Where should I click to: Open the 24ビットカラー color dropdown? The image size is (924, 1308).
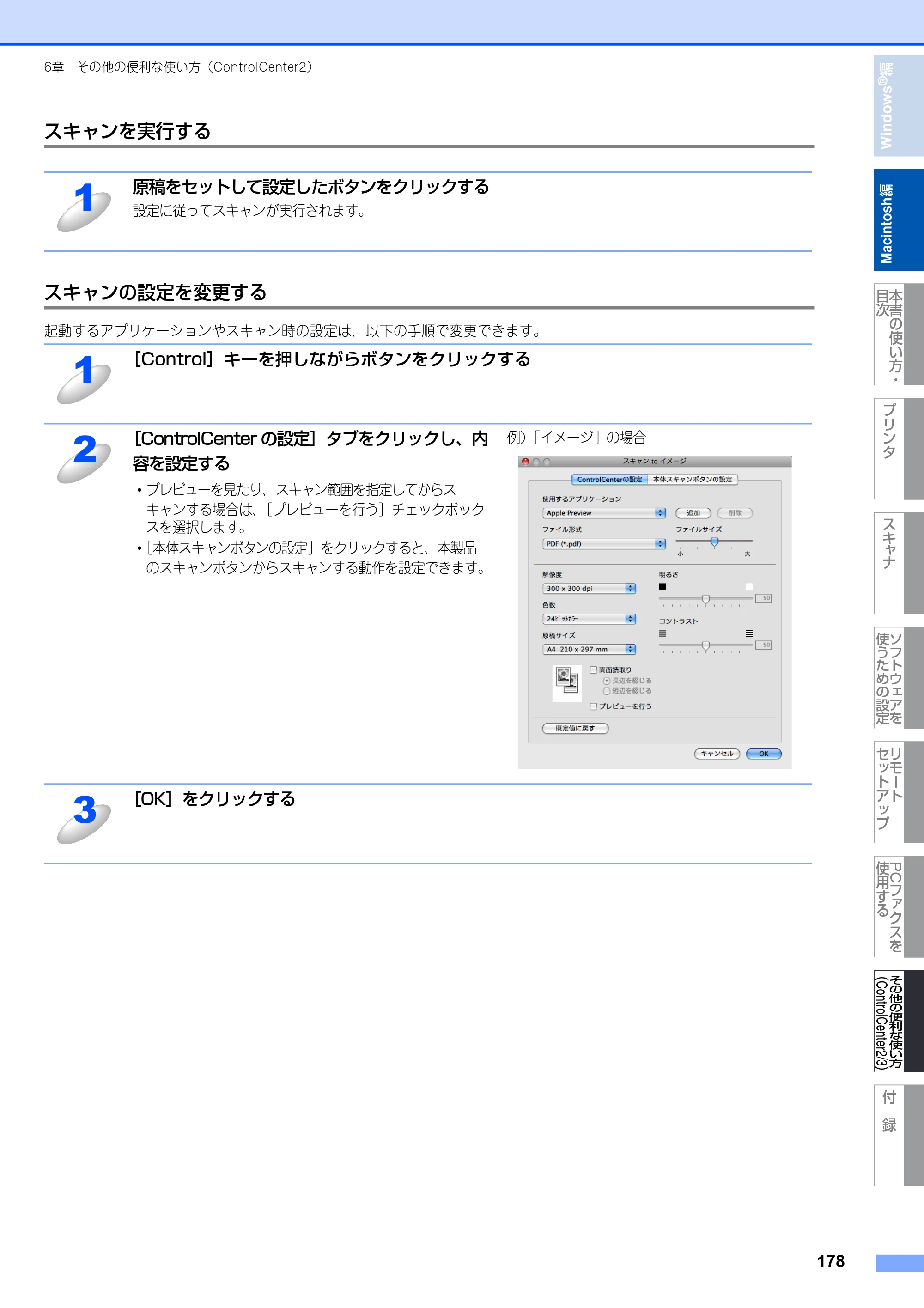[x=589, y=619]
